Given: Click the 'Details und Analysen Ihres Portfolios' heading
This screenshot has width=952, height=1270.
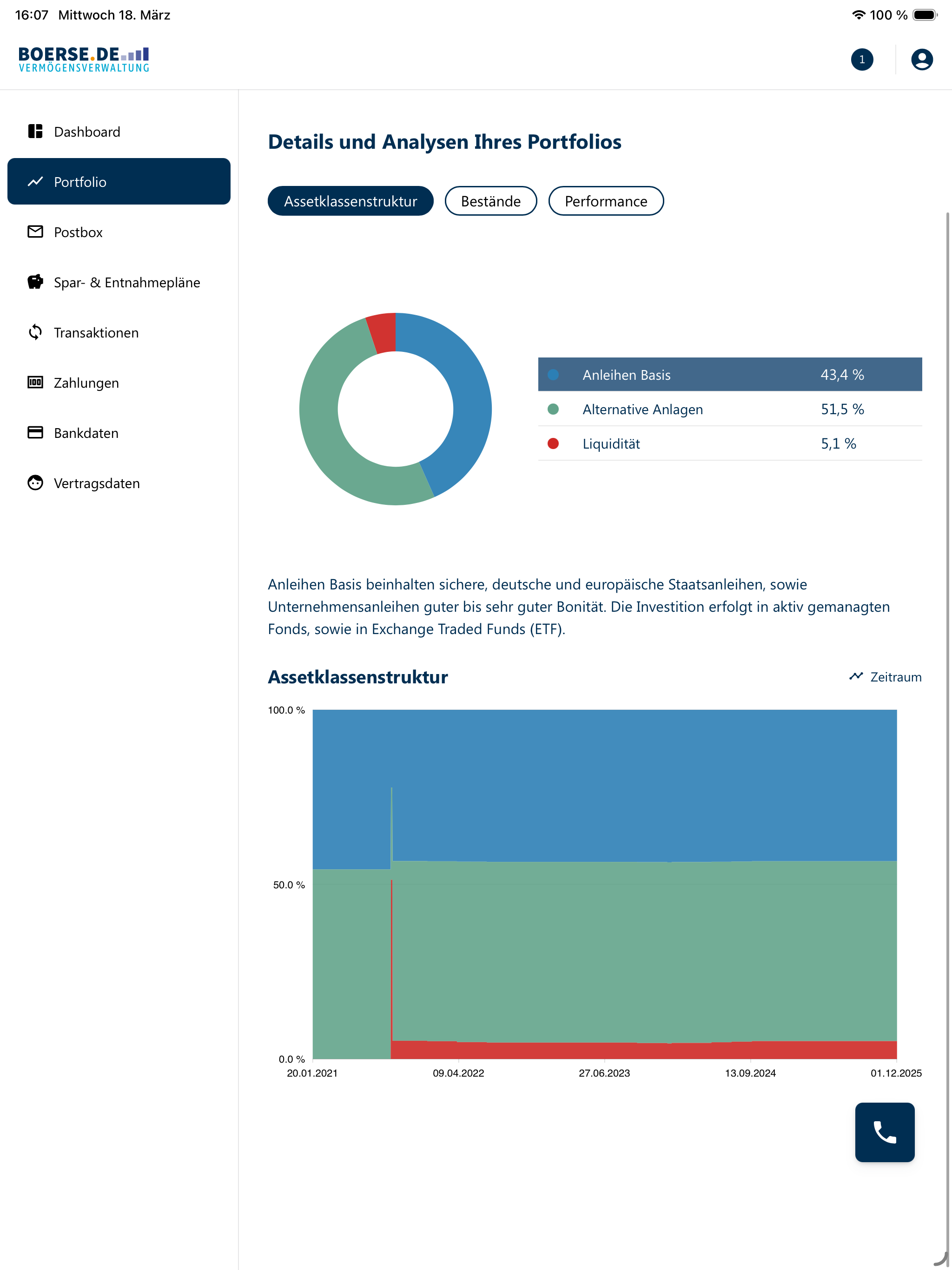Looking at the screenshot, I should (444, 142).
